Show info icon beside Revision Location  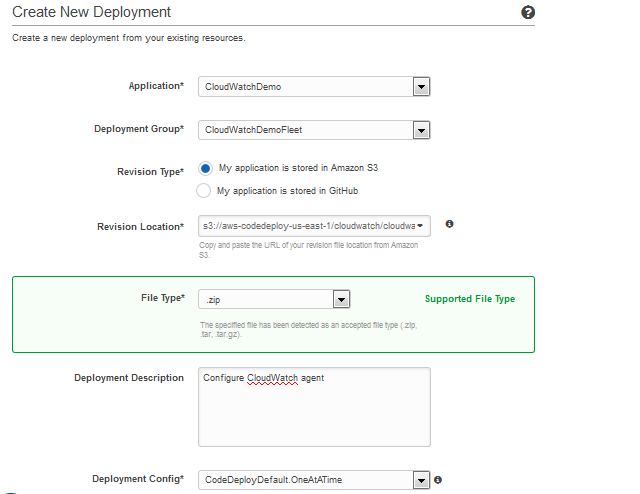449,224
